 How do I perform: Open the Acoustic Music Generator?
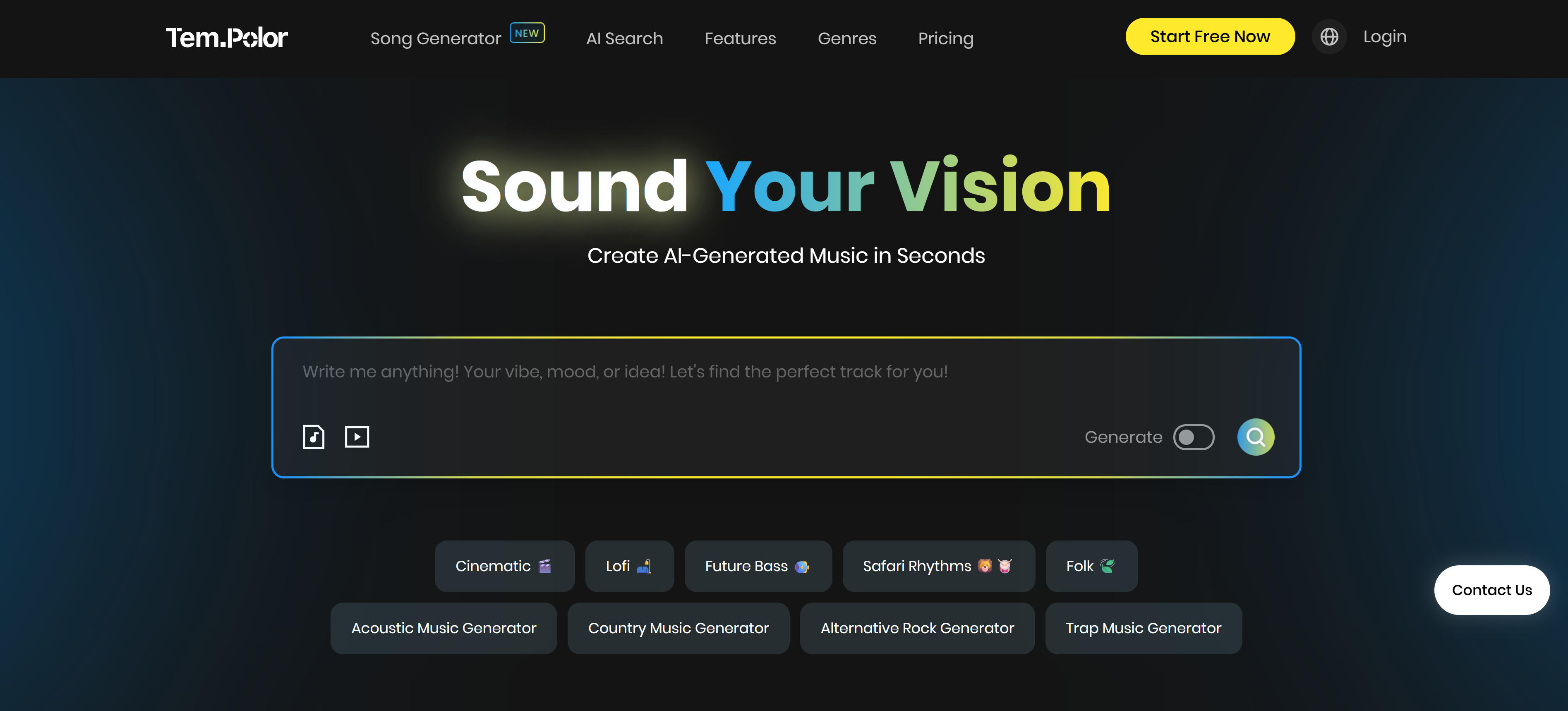(x=443, y=628)
